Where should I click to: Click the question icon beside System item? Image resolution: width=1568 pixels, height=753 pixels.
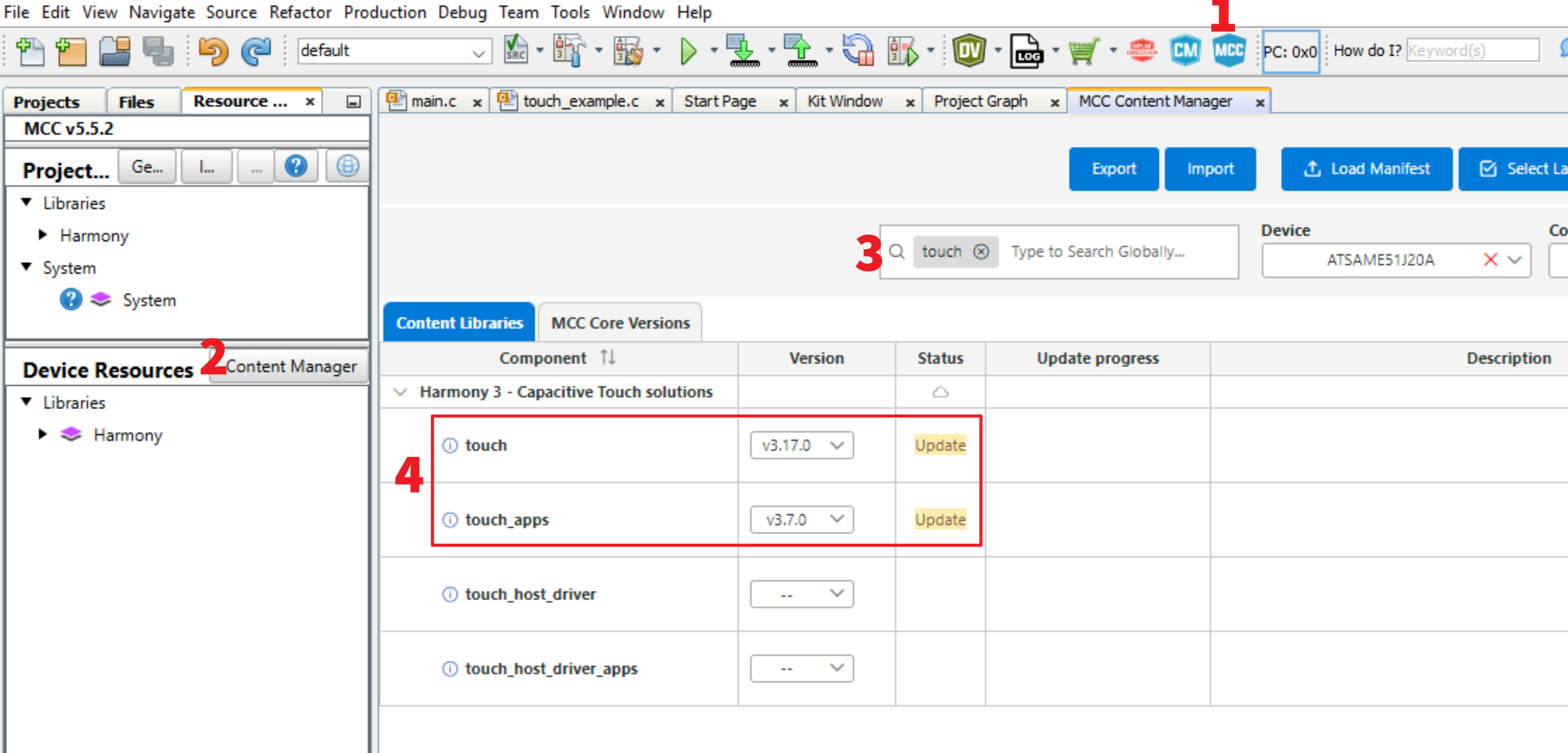71,300
